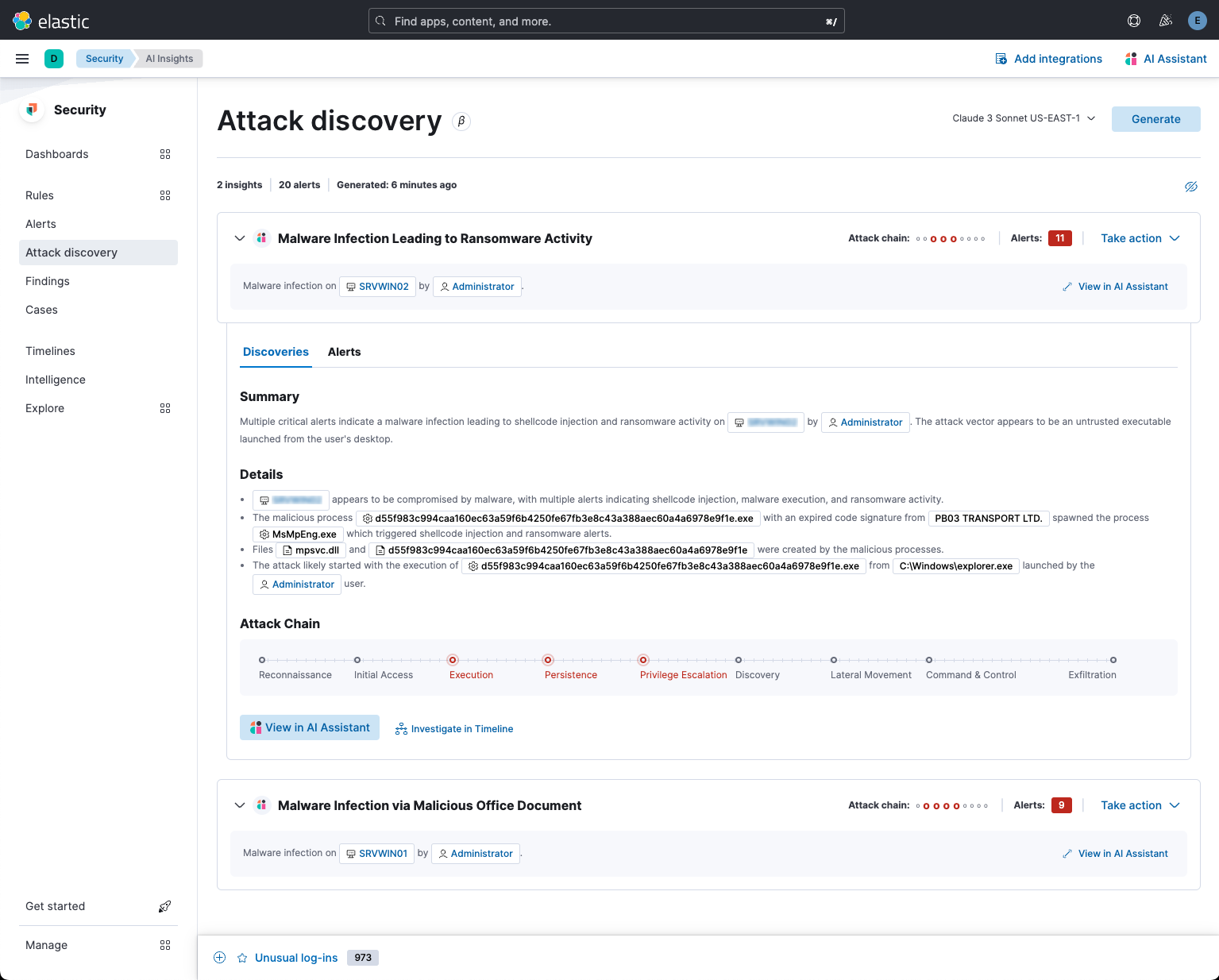Switch to the Alerts tab
1219x980 pixels.
pyautogui.click(x=344, y=352)
